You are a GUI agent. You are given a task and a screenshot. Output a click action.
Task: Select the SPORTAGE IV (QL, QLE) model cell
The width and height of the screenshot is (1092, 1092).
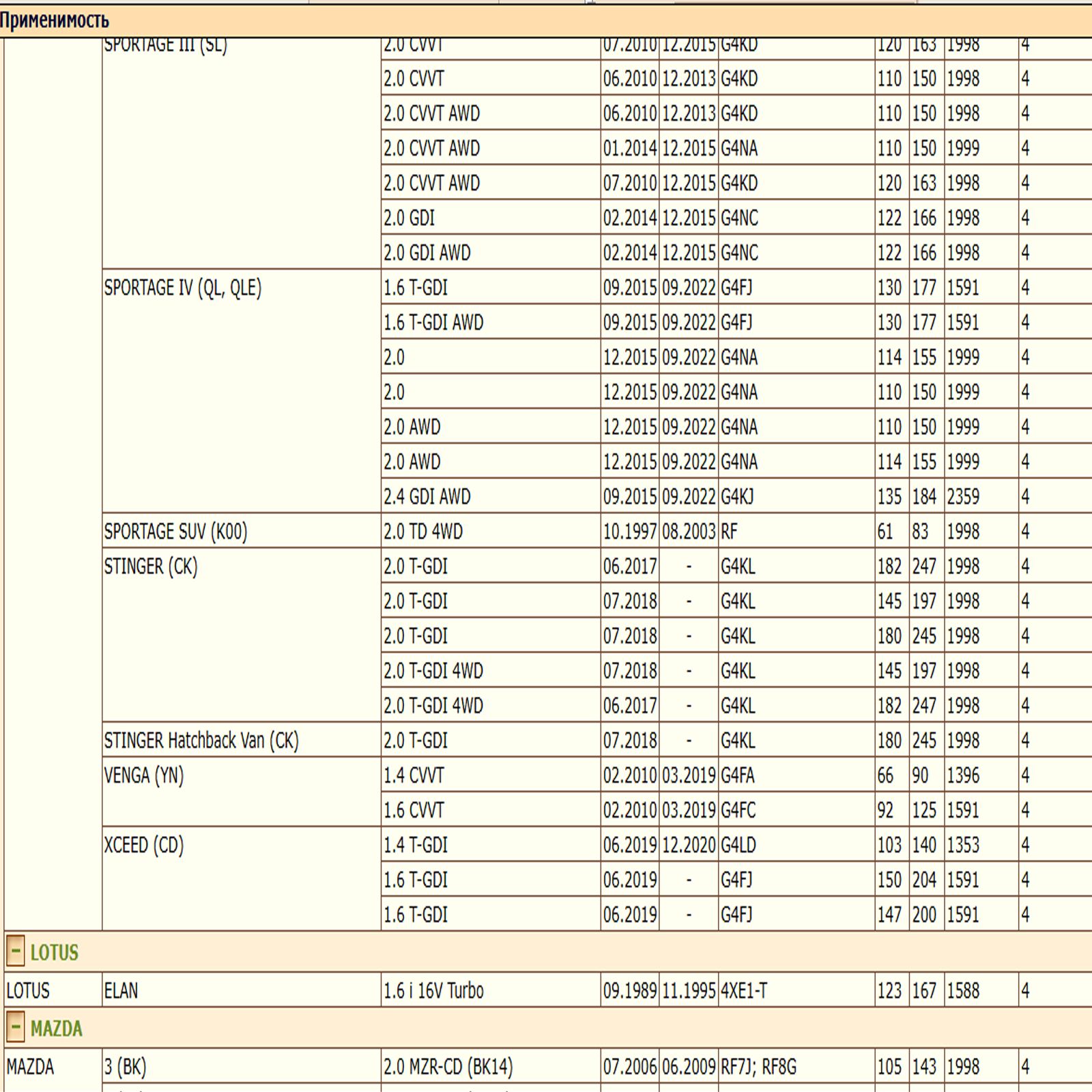click(x=183, y=288)
